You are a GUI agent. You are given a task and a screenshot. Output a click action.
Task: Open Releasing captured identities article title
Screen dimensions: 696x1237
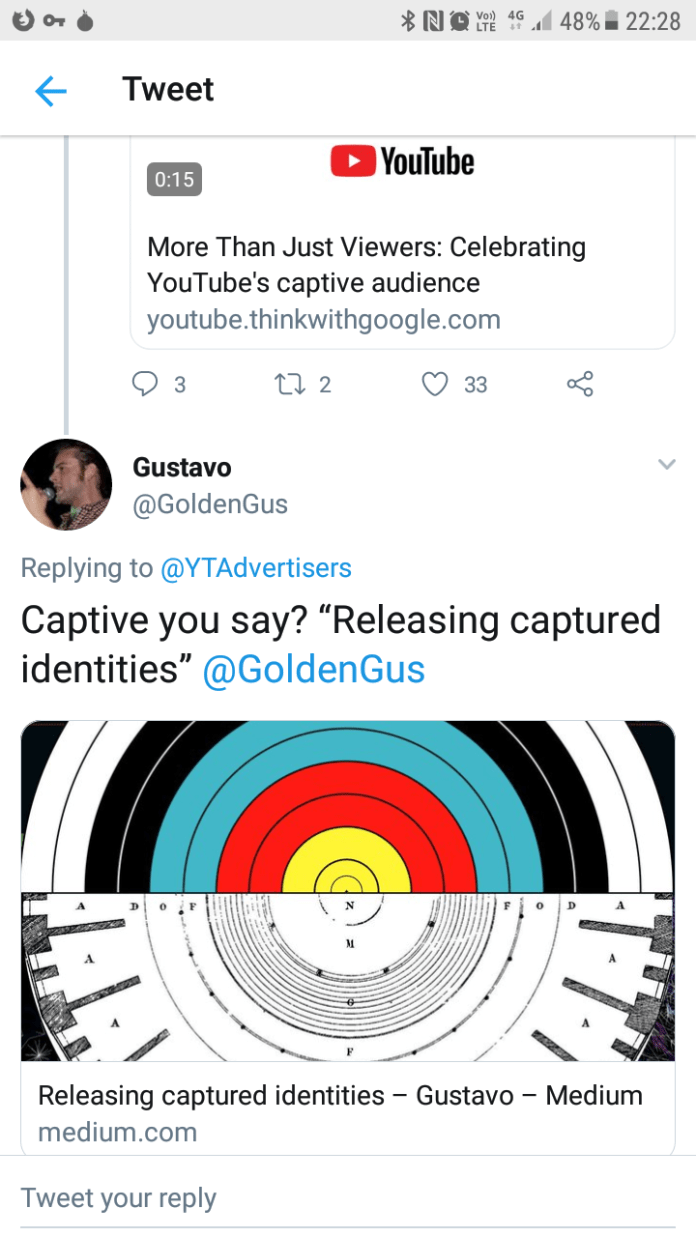(340, 1095)
